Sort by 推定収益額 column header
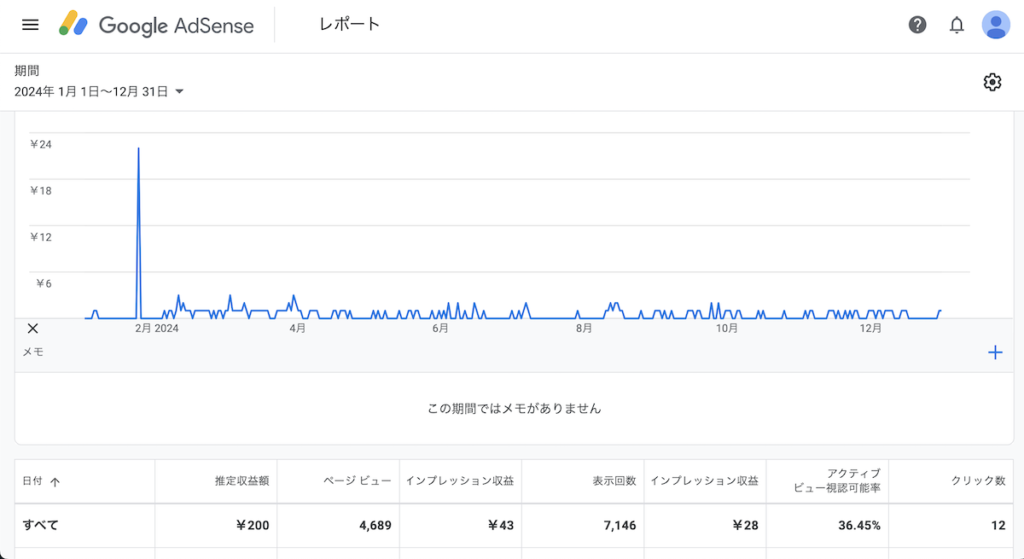 [x=242, y=481]
